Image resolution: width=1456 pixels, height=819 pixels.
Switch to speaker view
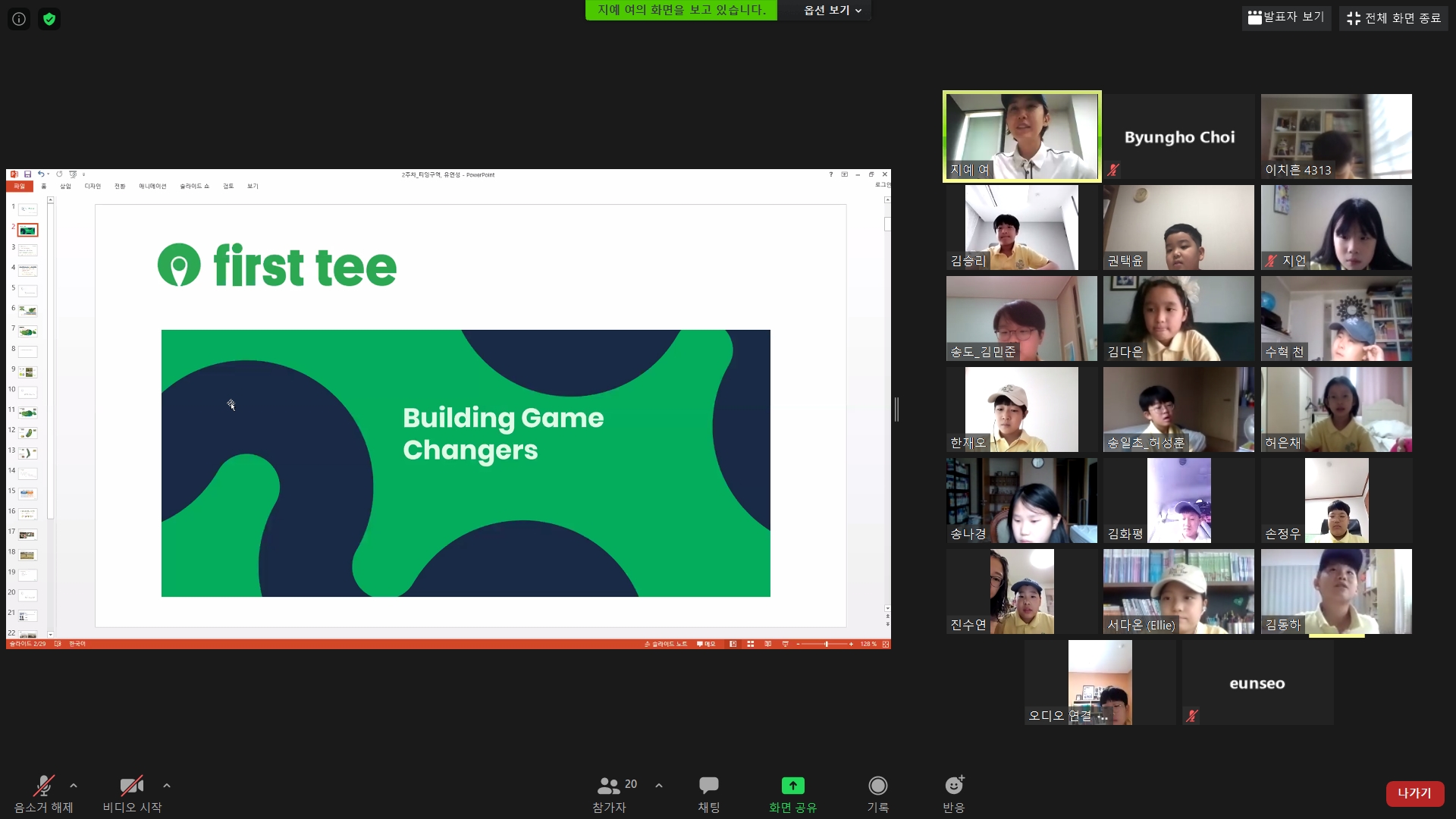1286,17
